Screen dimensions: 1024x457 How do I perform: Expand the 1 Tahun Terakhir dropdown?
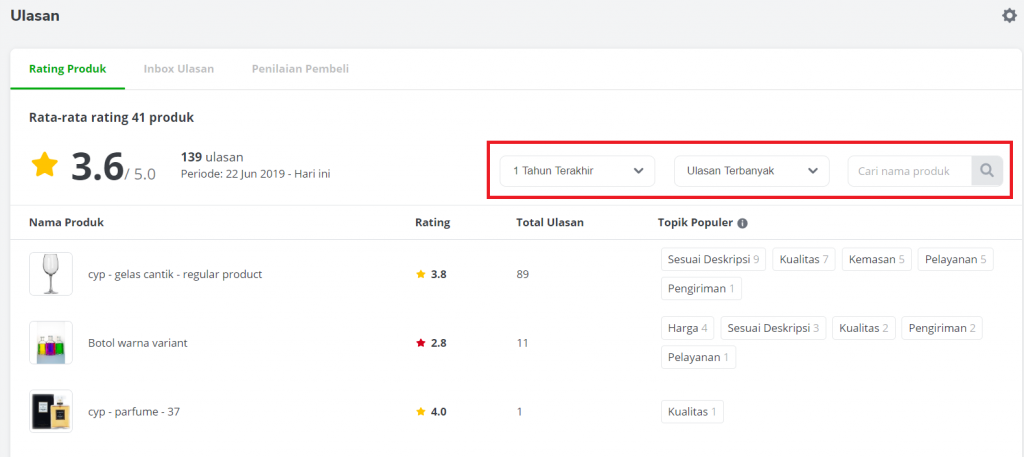coord(577,171)
